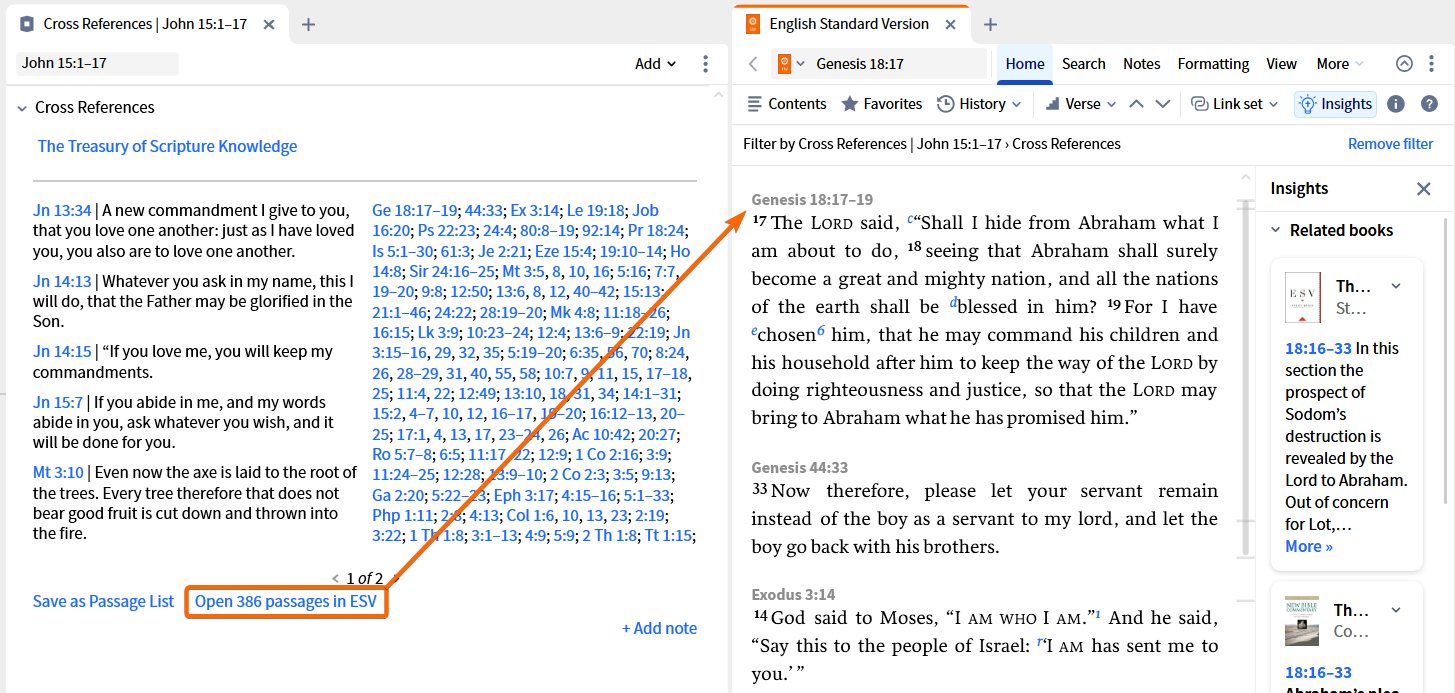Click the Remove filter link

[x=1390, y=144]
